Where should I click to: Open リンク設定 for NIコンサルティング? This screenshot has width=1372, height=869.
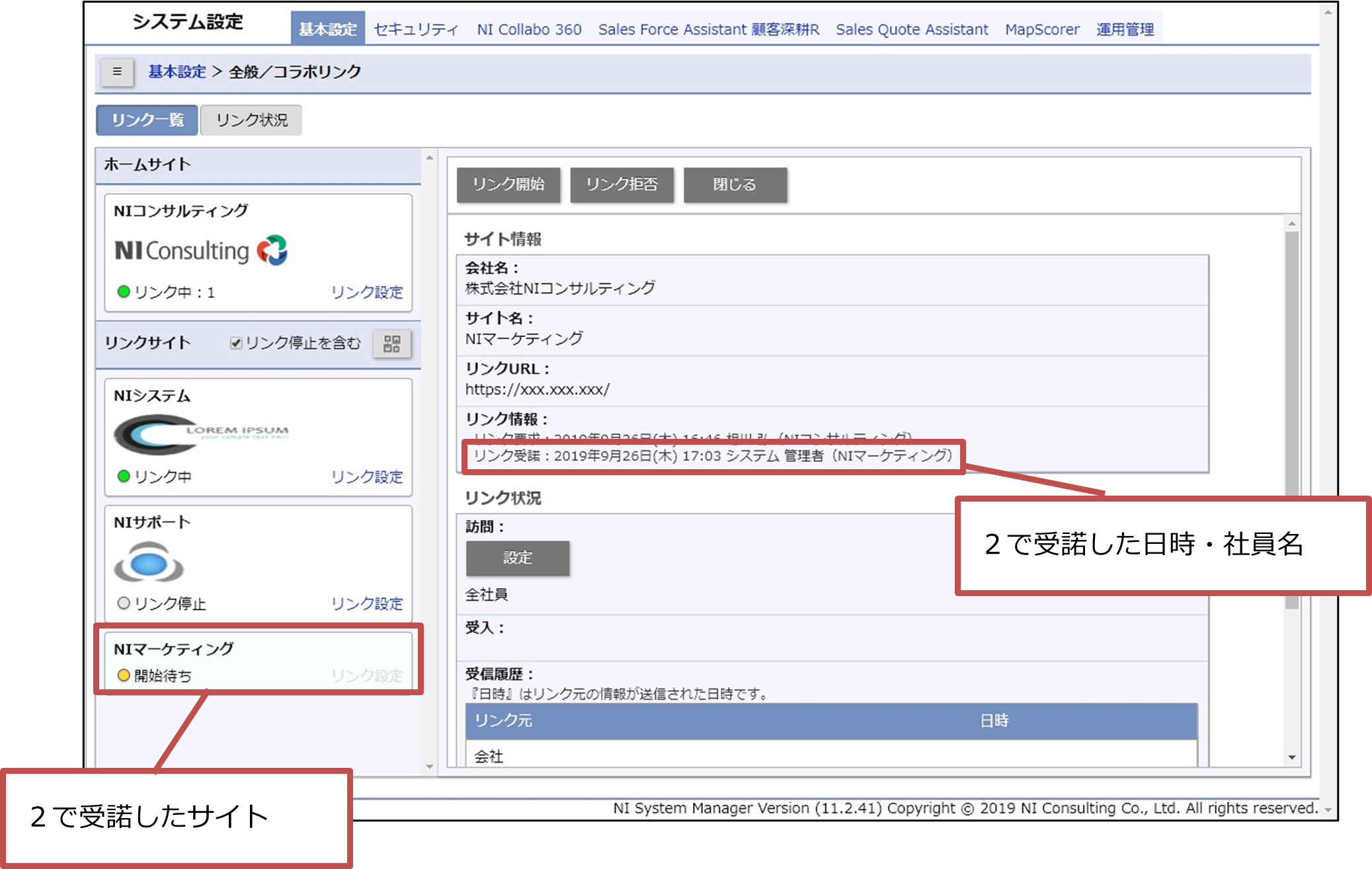click(x=367, y=292)
